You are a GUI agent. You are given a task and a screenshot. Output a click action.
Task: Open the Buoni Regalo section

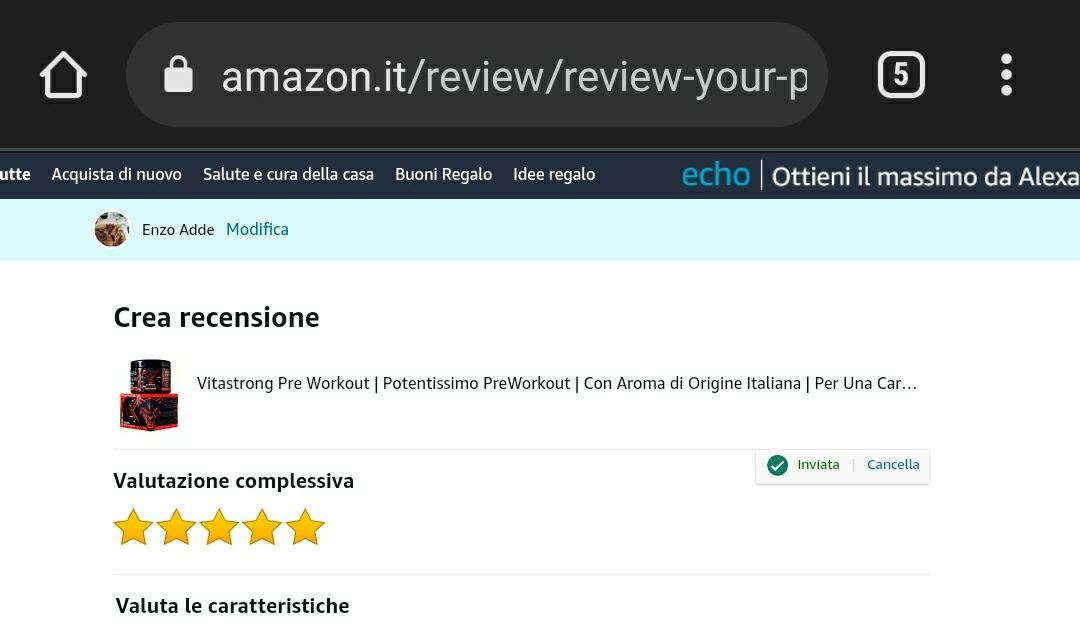pyautogui.click(x=443, y=174)
